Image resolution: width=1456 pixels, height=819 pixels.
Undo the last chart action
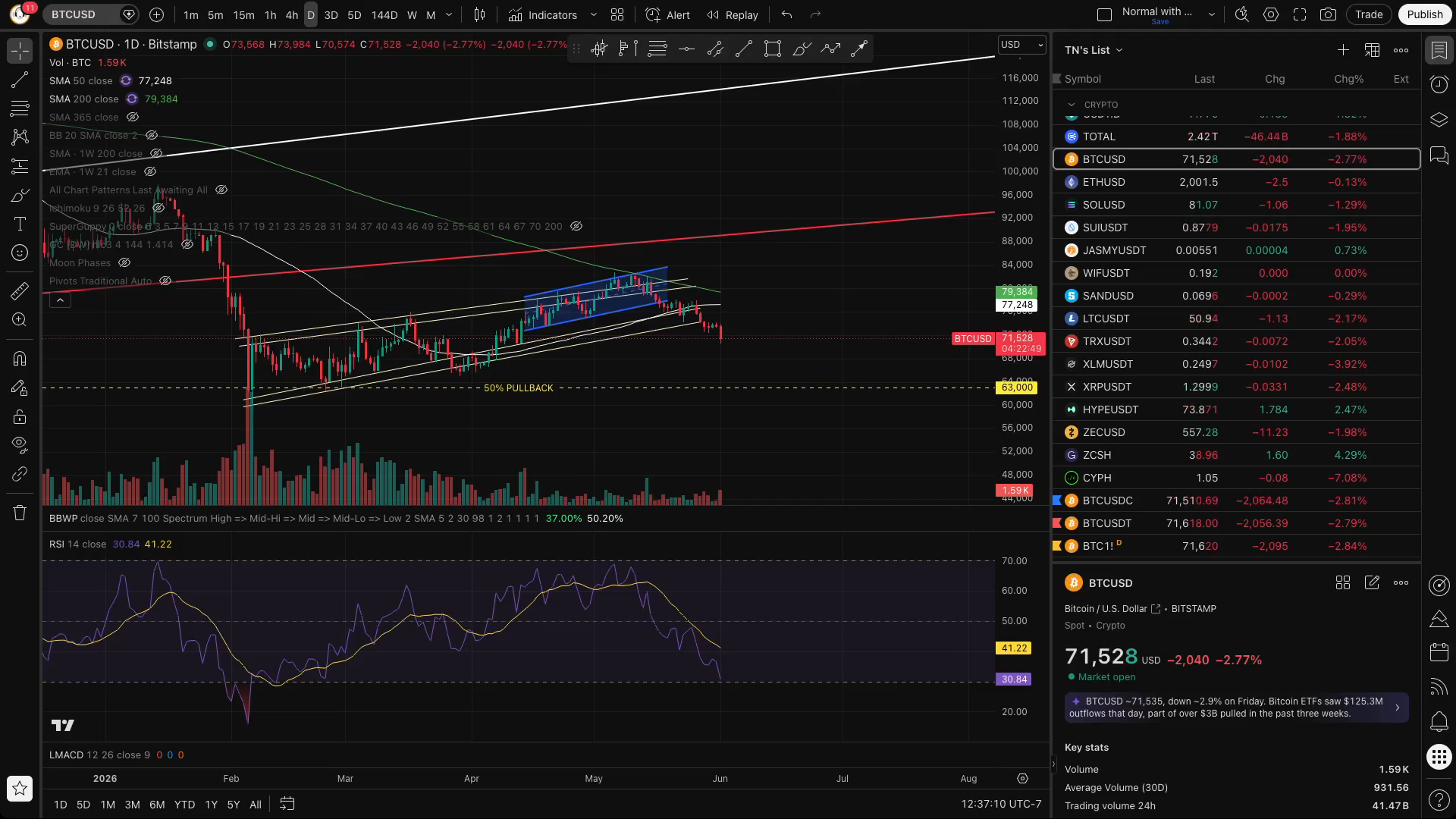tap(786, 14)
